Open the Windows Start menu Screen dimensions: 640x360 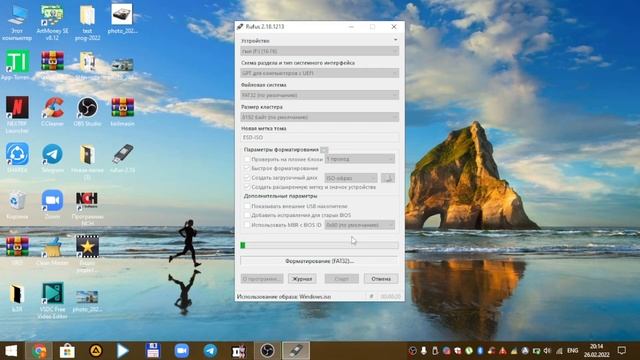11,351
